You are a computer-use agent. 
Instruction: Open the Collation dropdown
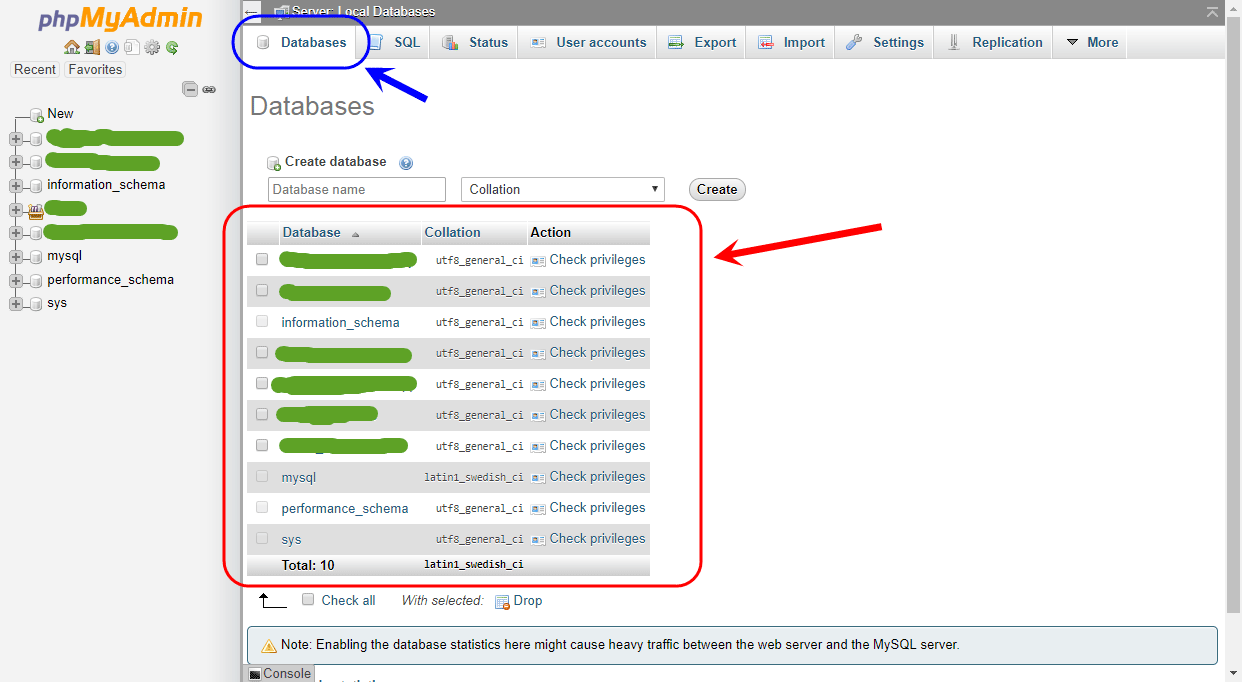(563, 189)
